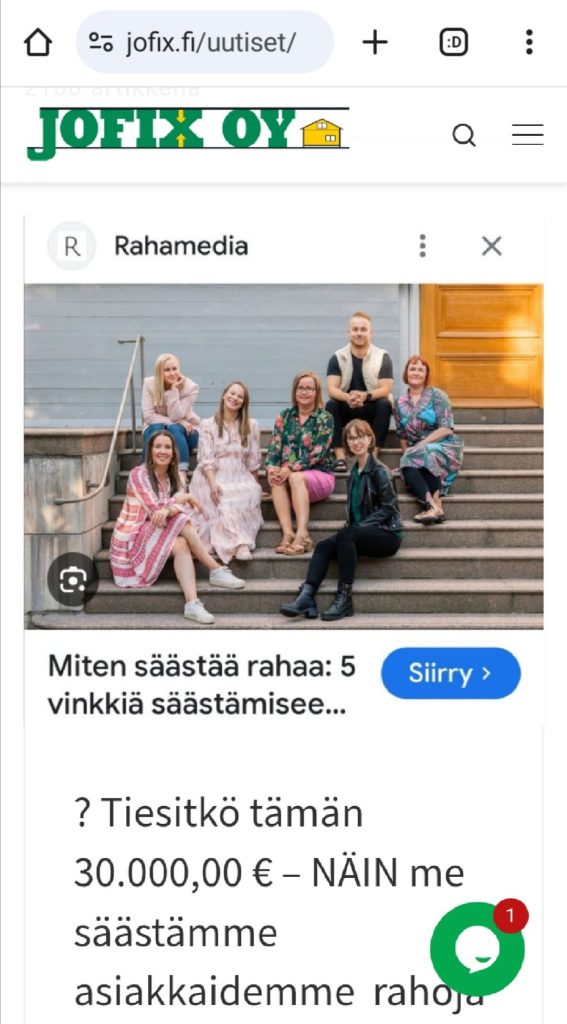Click the Rahamedia round avatar icon
Image resolution: width=567 pixels, height=1024 pixels.
[72, 246]
